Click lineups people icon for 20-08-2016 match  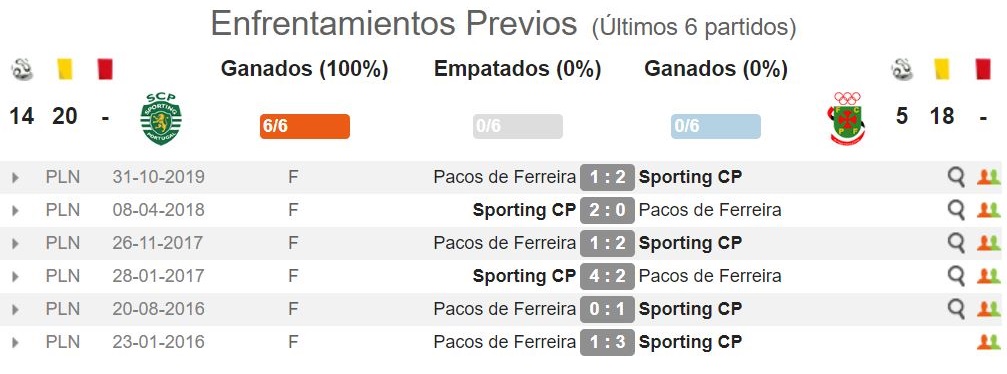pos(988,309)
